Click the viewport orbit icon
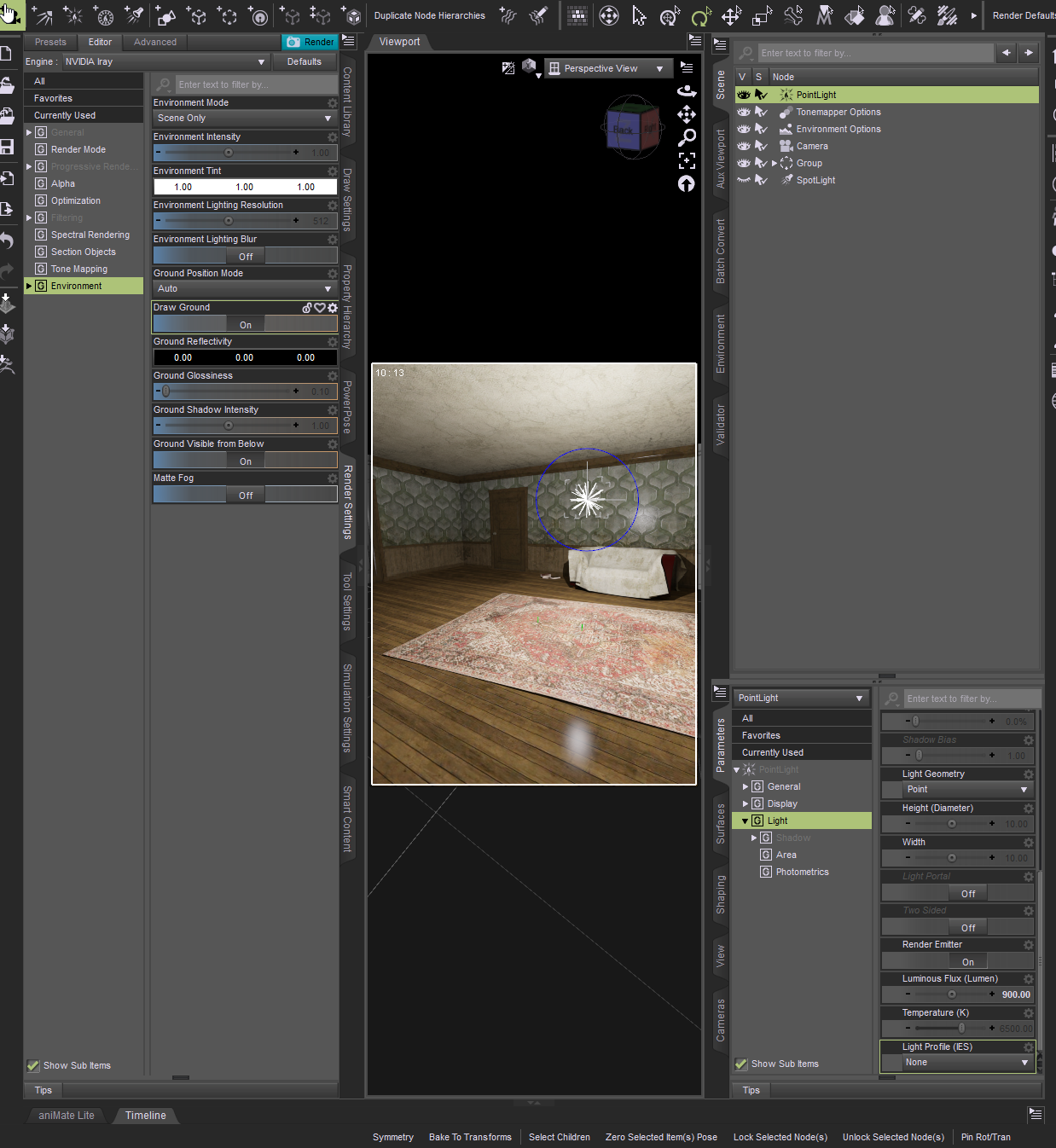Viewport: 1056px width, 1148px height. click(x=687, y=90)
